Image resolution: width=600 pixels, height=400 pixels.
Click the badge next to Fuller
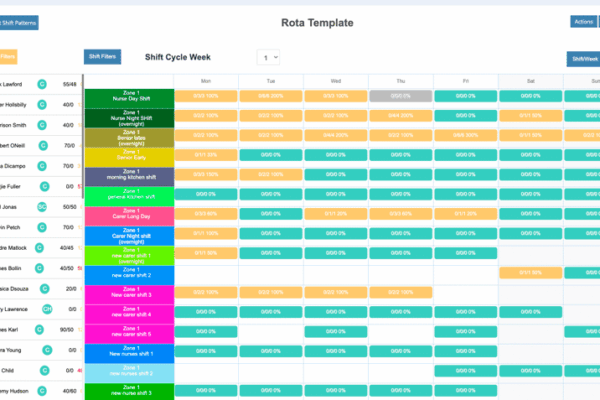click(x=45, y=186)
